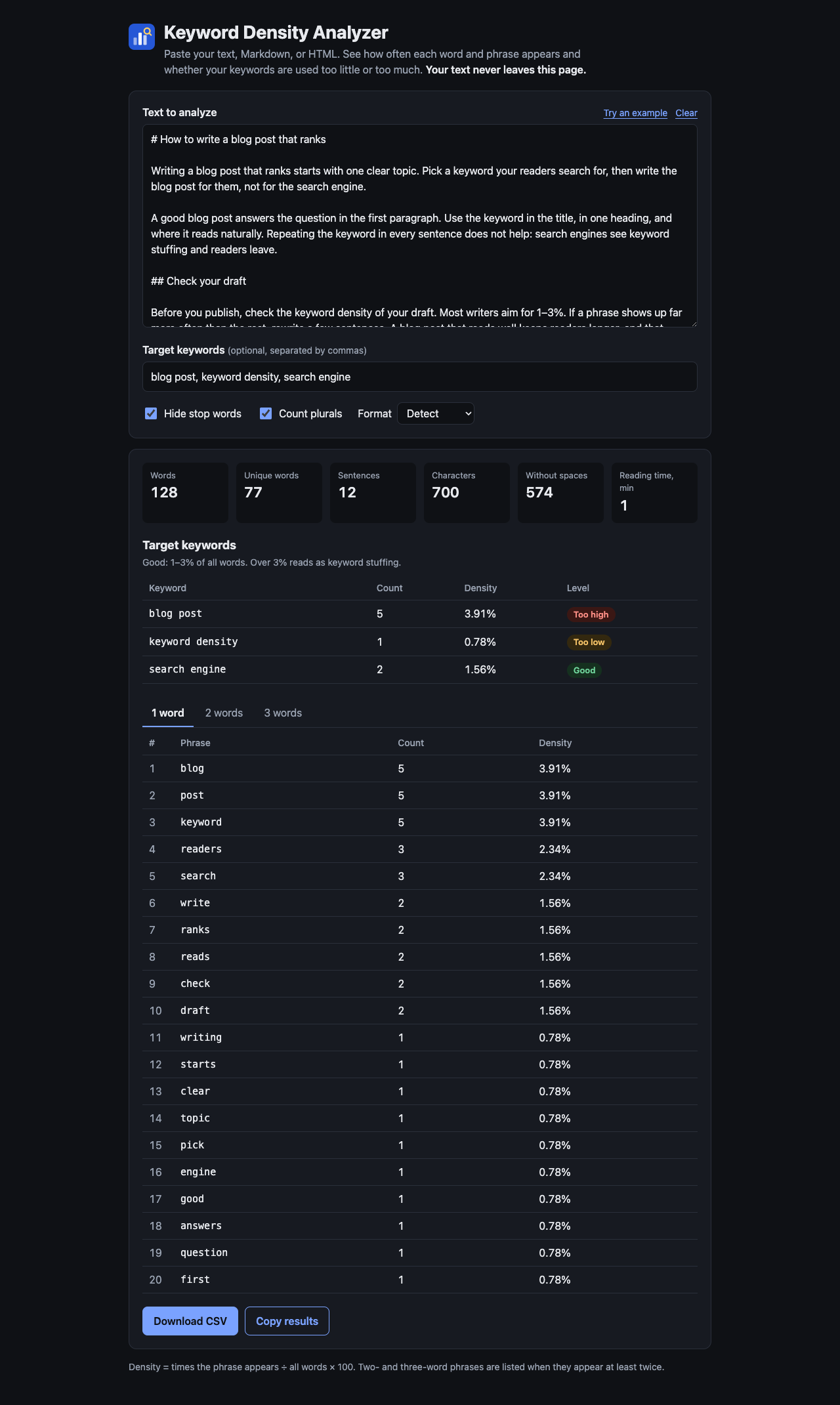Click inside the Text to analyze textarea
This screenshot has height=1405, width=840.
point(420,226)
